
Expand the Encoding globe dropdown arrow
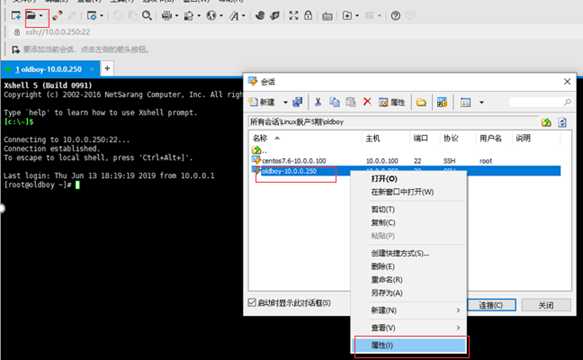[x=221, y=16]
